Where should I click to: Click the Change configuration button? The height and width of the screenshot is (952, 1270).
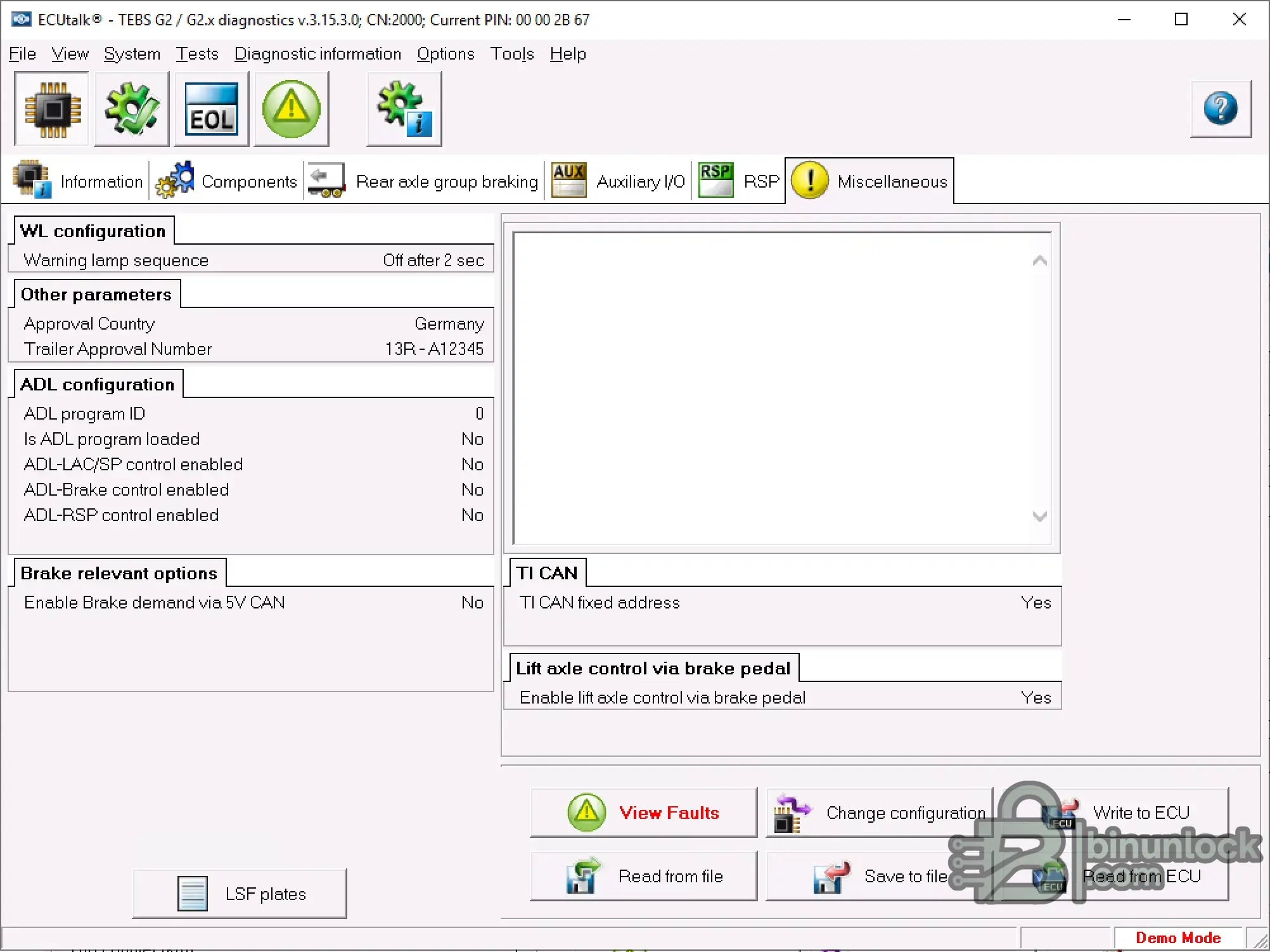click(880, 813)
